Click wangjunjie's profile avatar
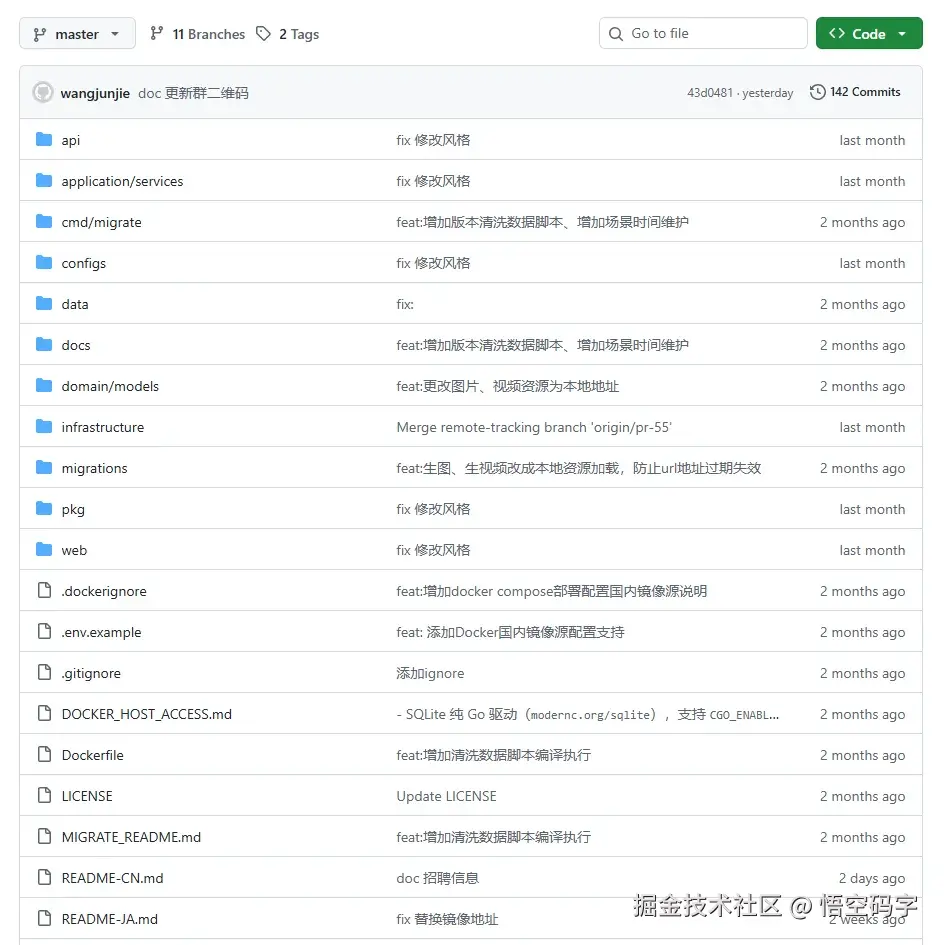The image size is (944, 945). (x=42, y=91)
